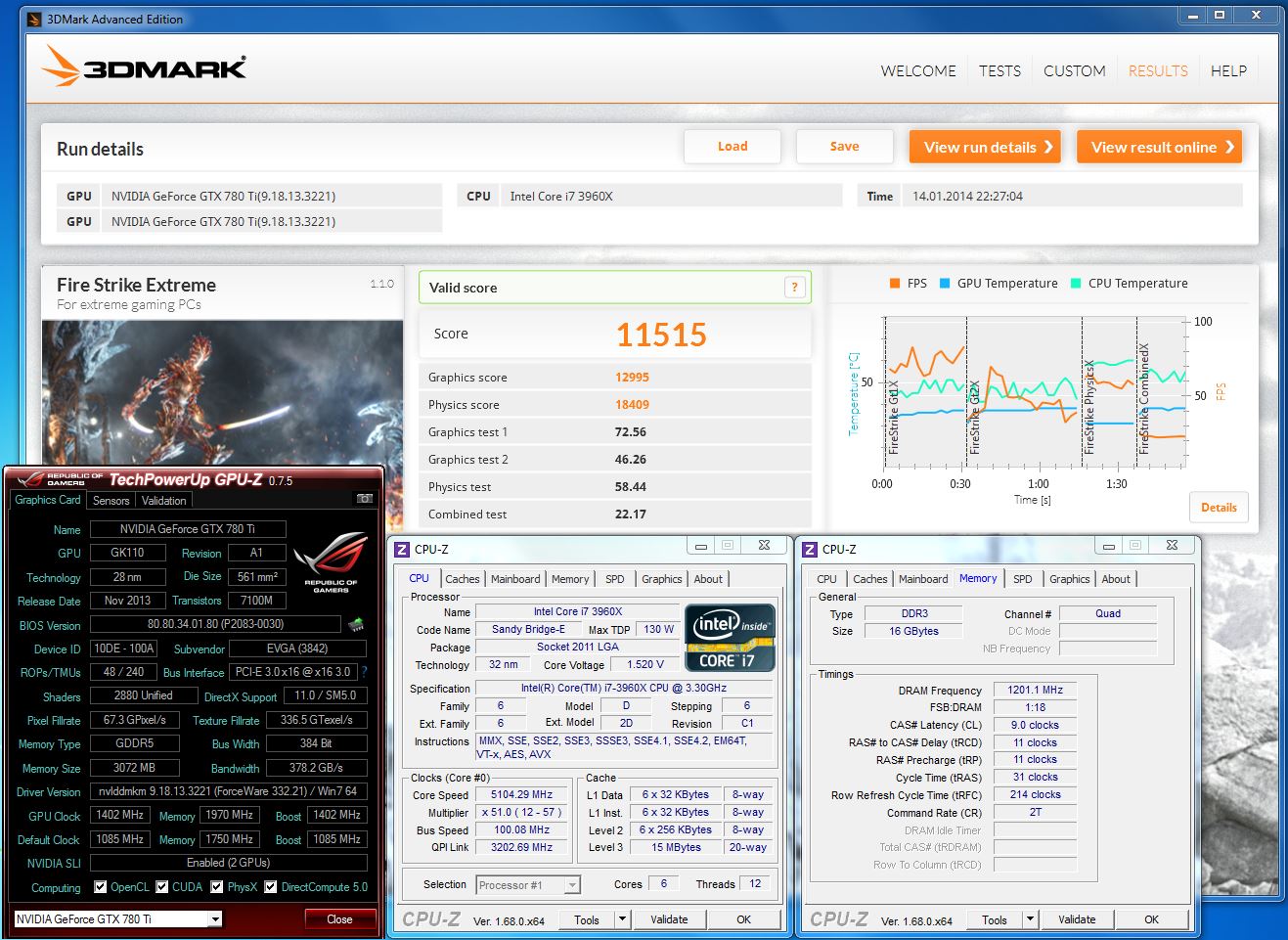Screen dimensions: 1288x940
Task: Click the 11515 score value
Action: (661, 335)
